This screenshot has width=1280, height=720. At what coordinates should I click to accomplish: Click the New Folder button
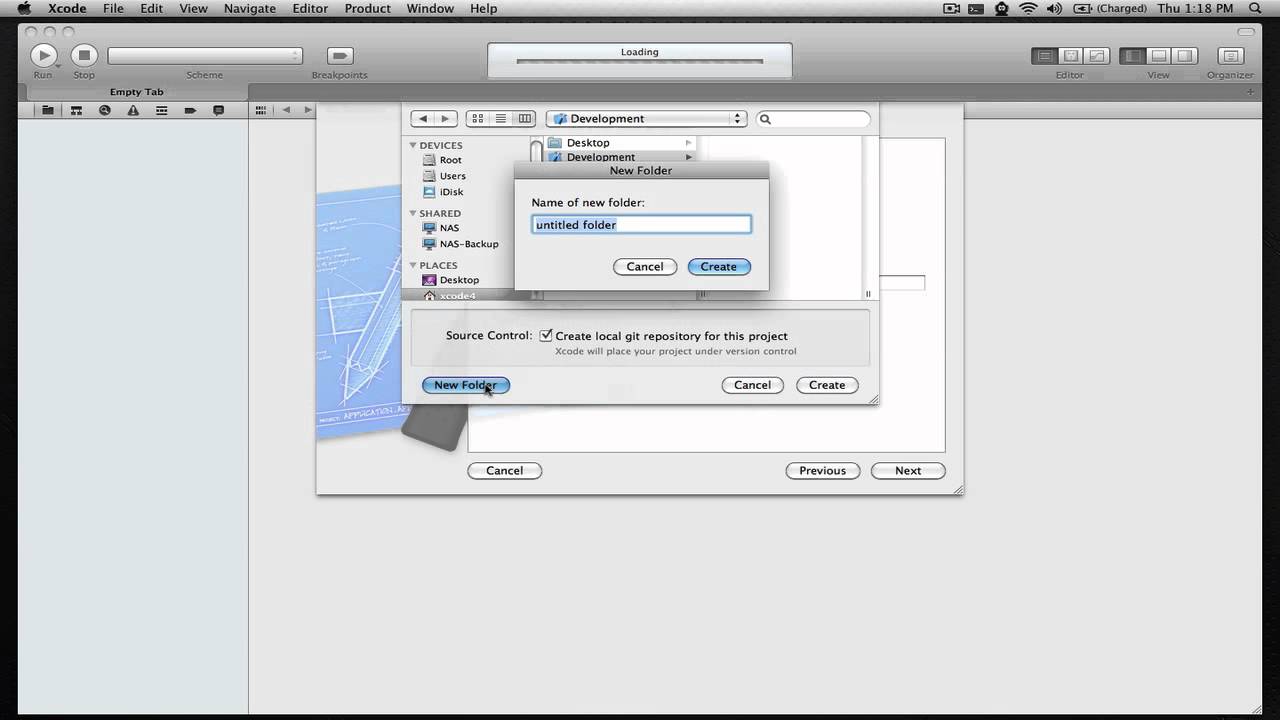[x=466, y=385]
